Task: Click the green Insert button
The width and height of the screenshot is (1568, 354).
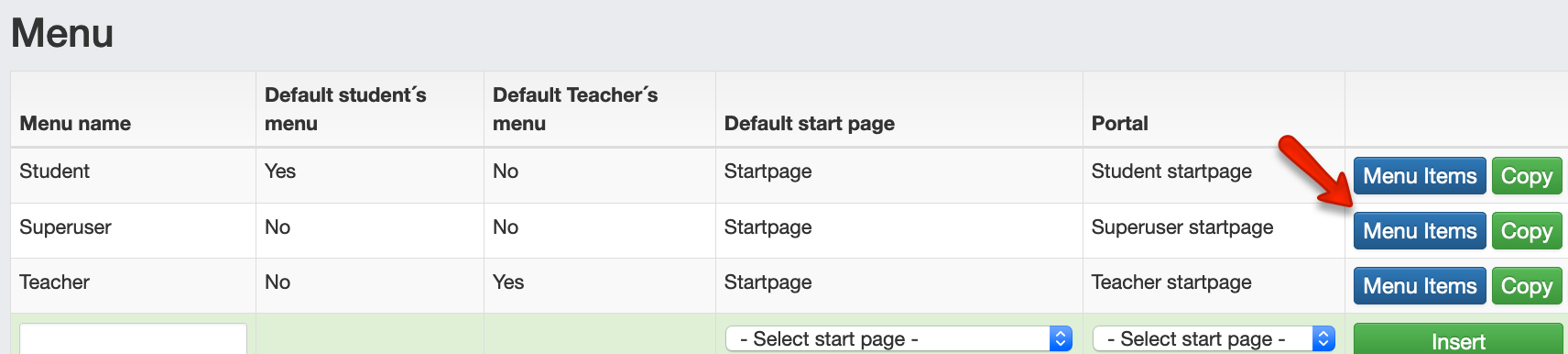Action: (1458, 339)
